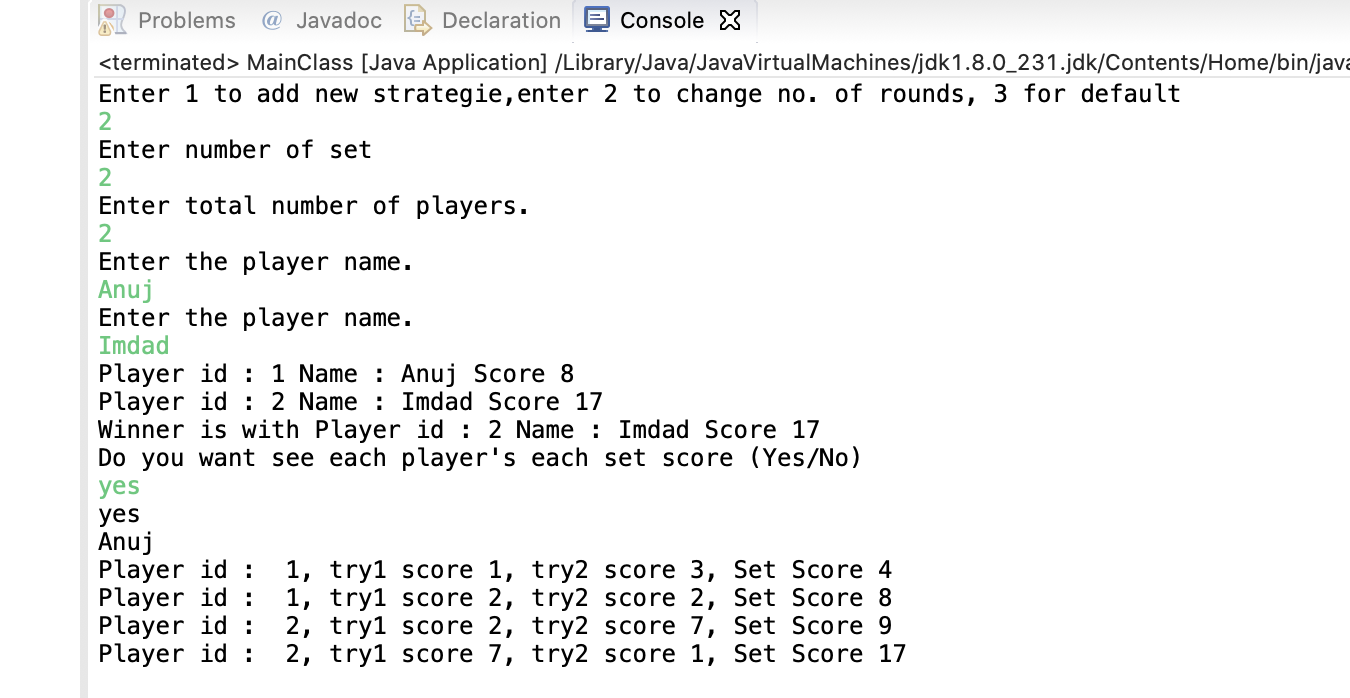Close the Console view with its X
This screenshot has width=1350, height=698.
(729, 19)
